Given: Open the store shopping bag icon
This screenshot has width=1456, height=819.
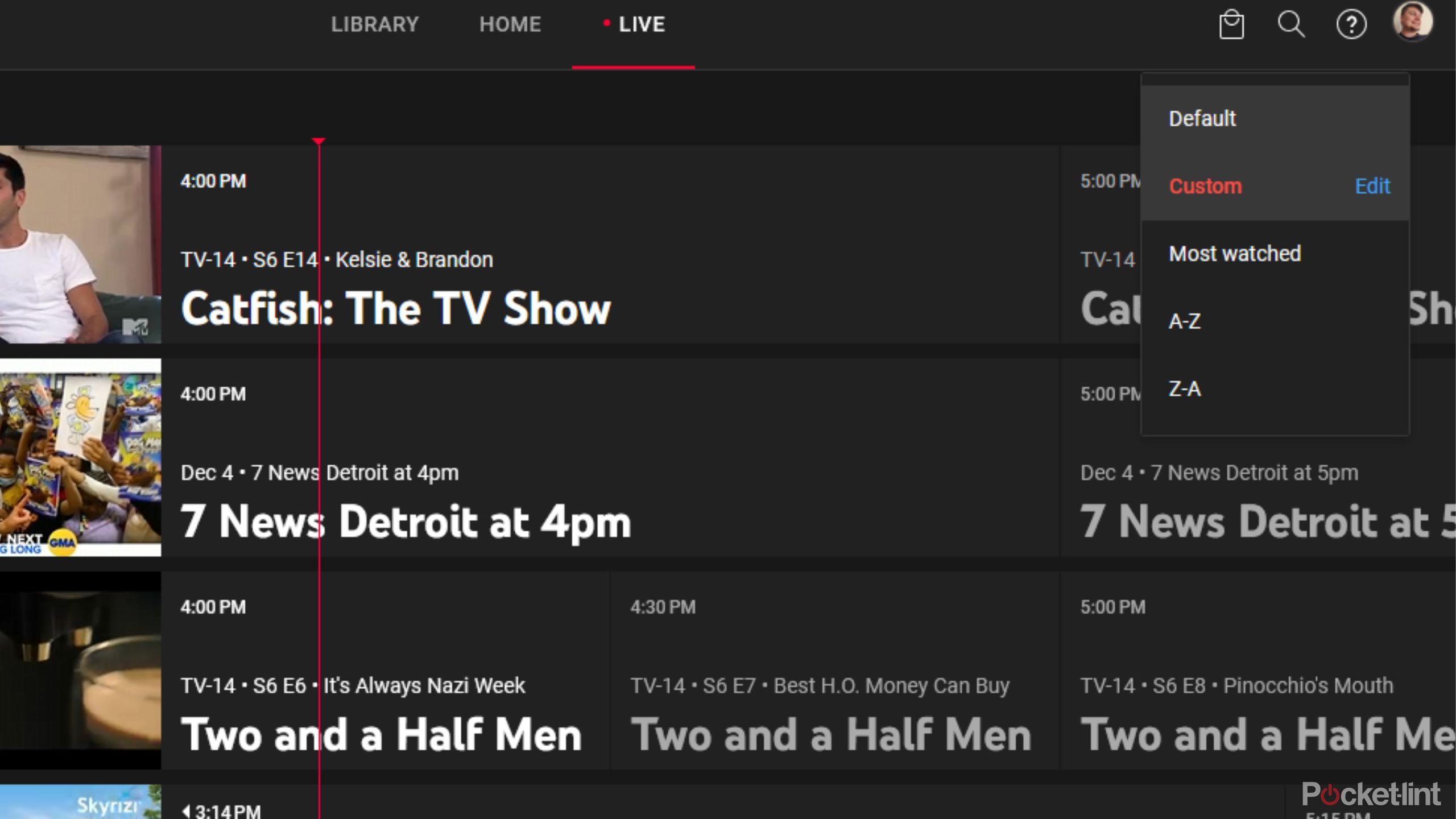Looking at the screenshot, I should pos(1231,24).
